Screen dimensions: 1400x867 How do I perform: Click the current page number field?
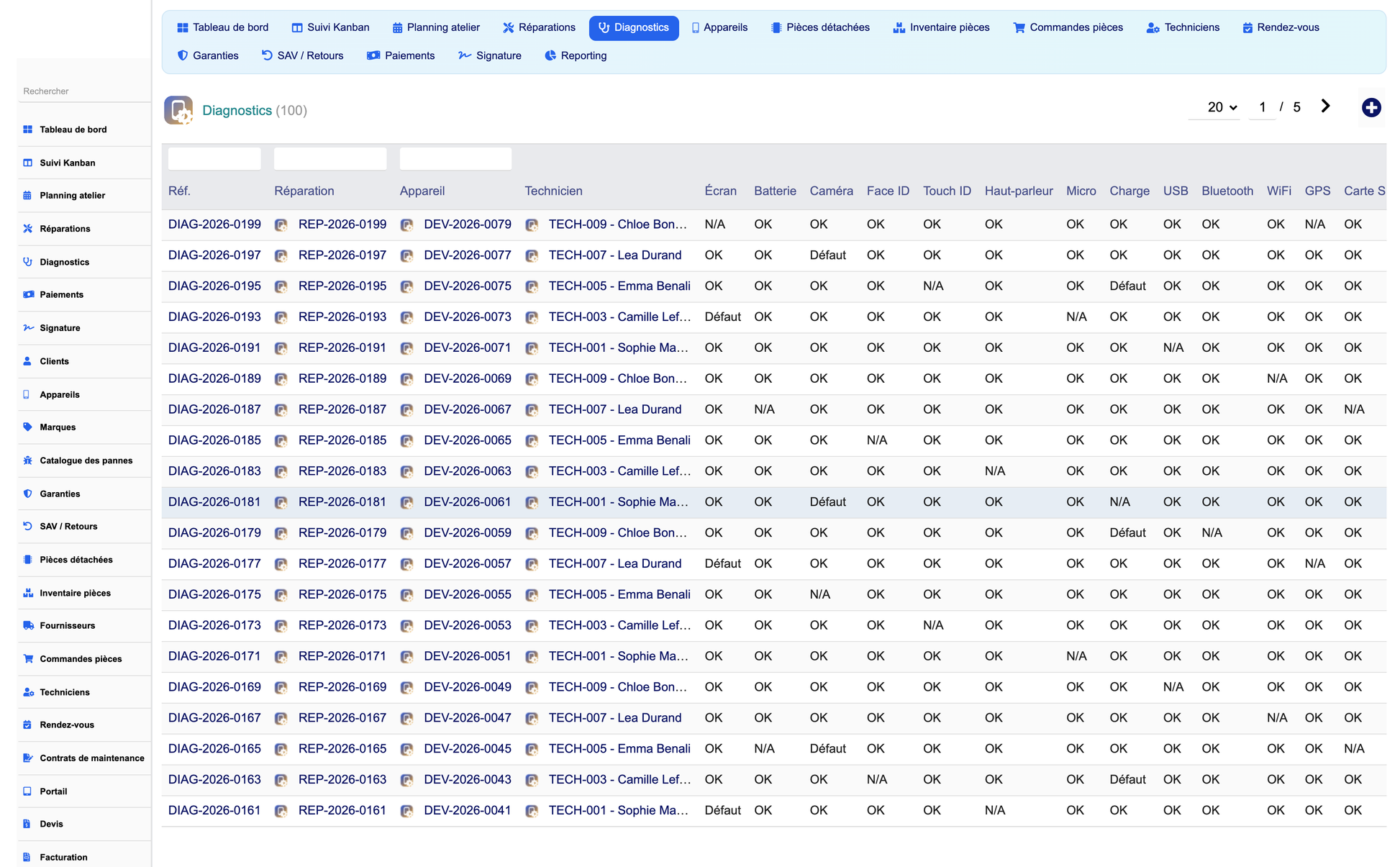[1263, 107]
